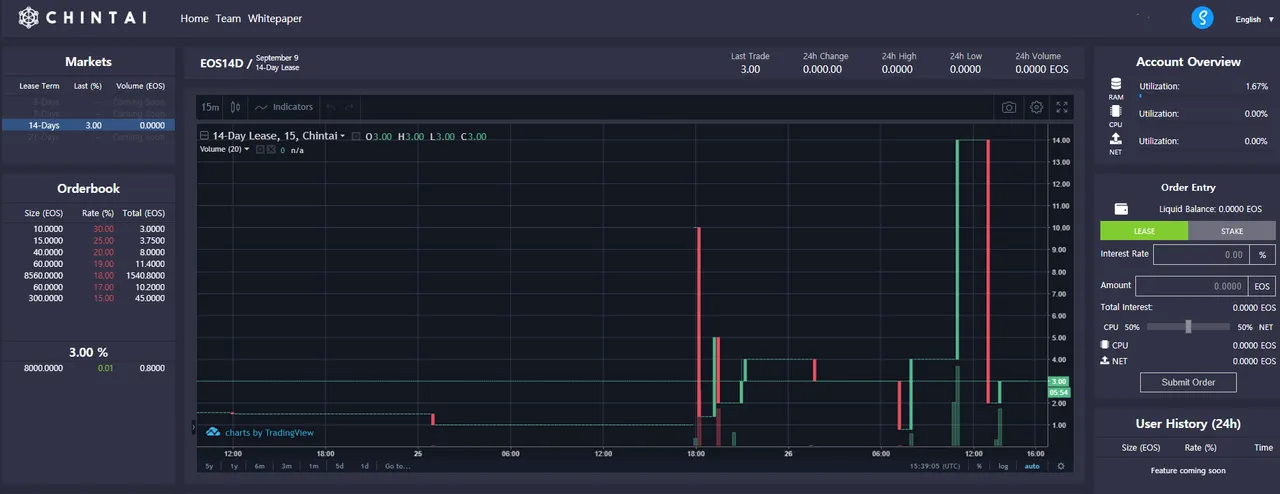Click the CPU utilization icon
The height and width of the screenshot is (494, 1280).
click(1116, 113)
